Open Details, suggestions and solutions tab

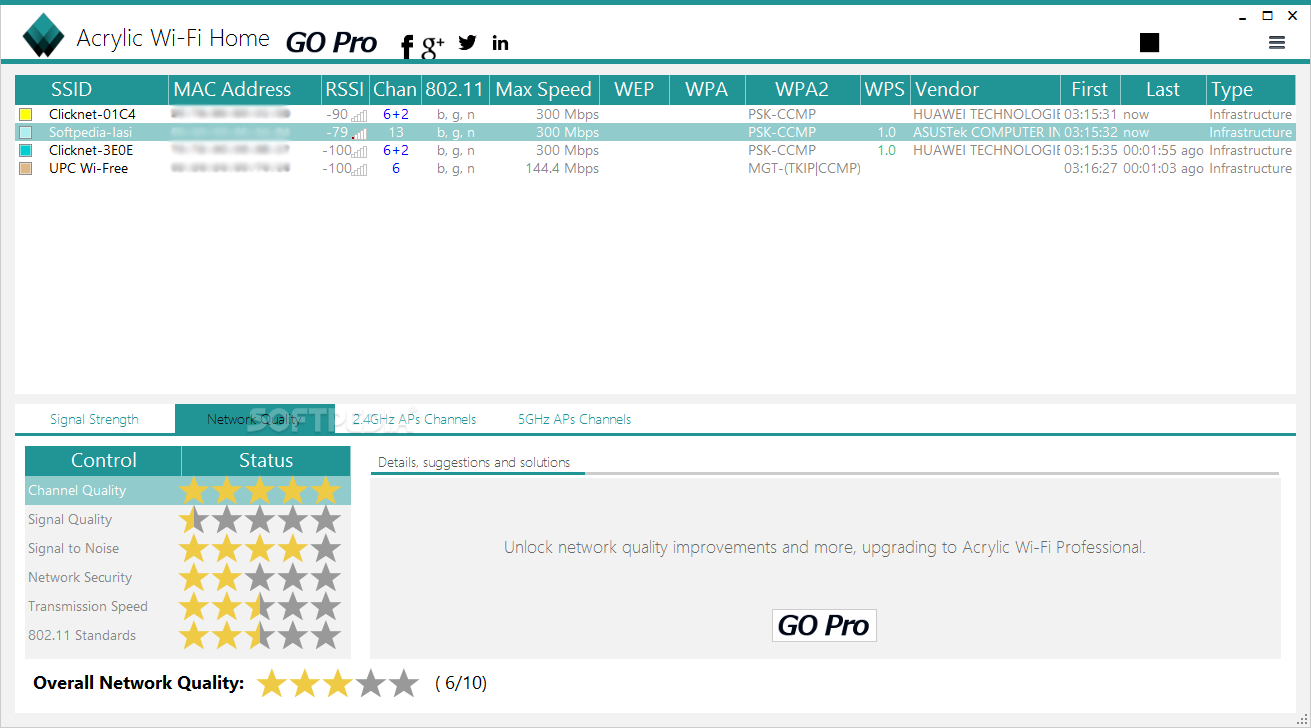(474, 462)
